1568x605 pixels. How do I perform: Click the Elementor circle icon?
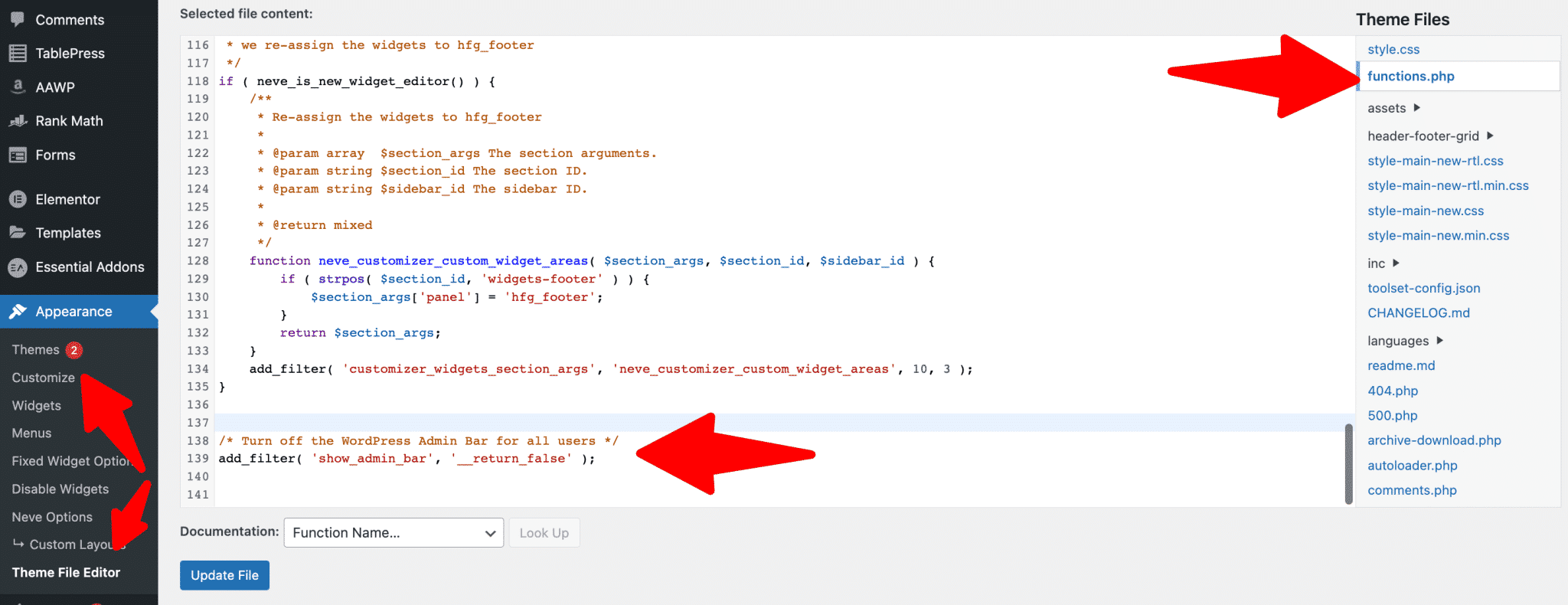18,199
